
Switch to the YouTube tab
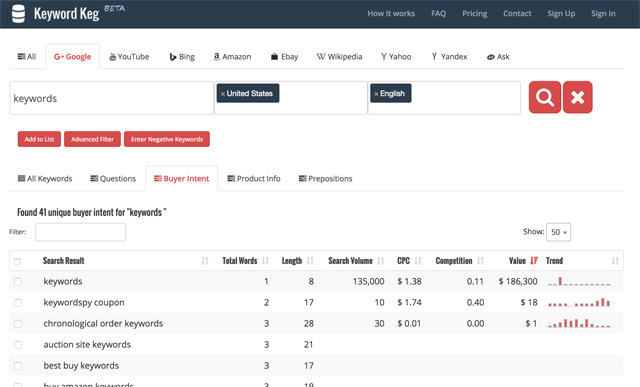pyautogui.click(x=129, y=57)
